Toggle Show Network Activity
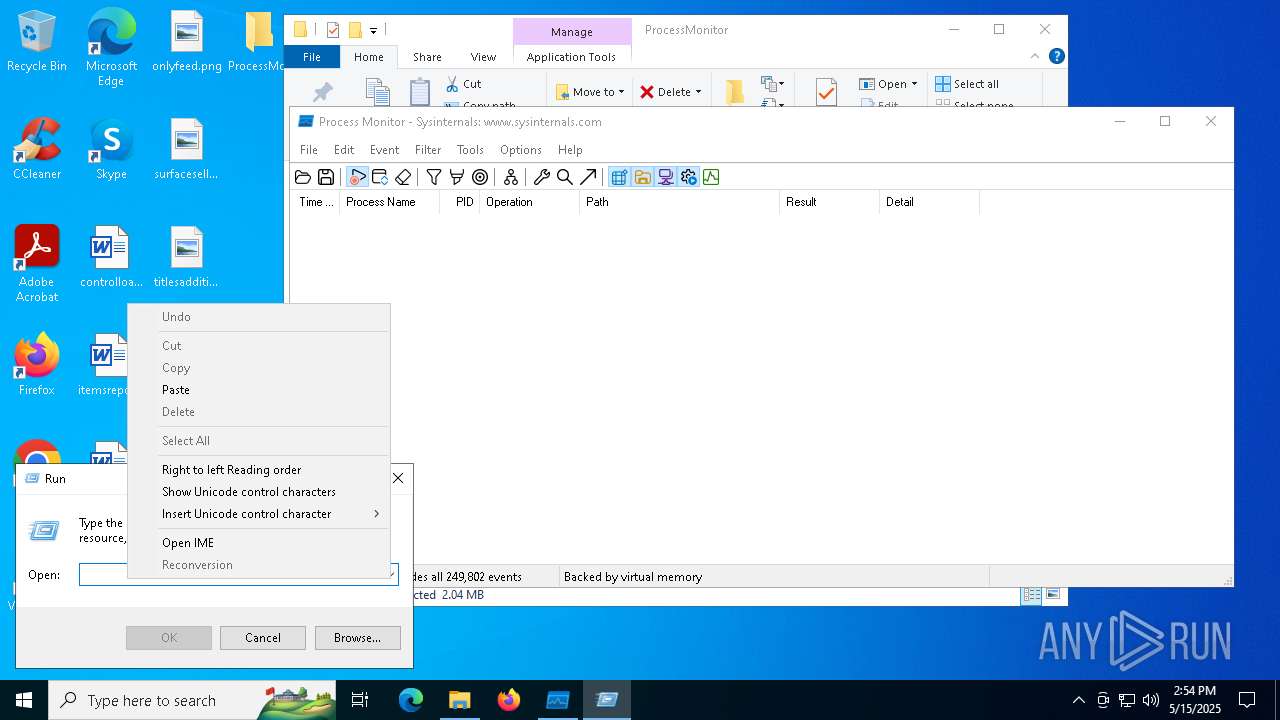1280x720 pixels. tap(665, 177)
